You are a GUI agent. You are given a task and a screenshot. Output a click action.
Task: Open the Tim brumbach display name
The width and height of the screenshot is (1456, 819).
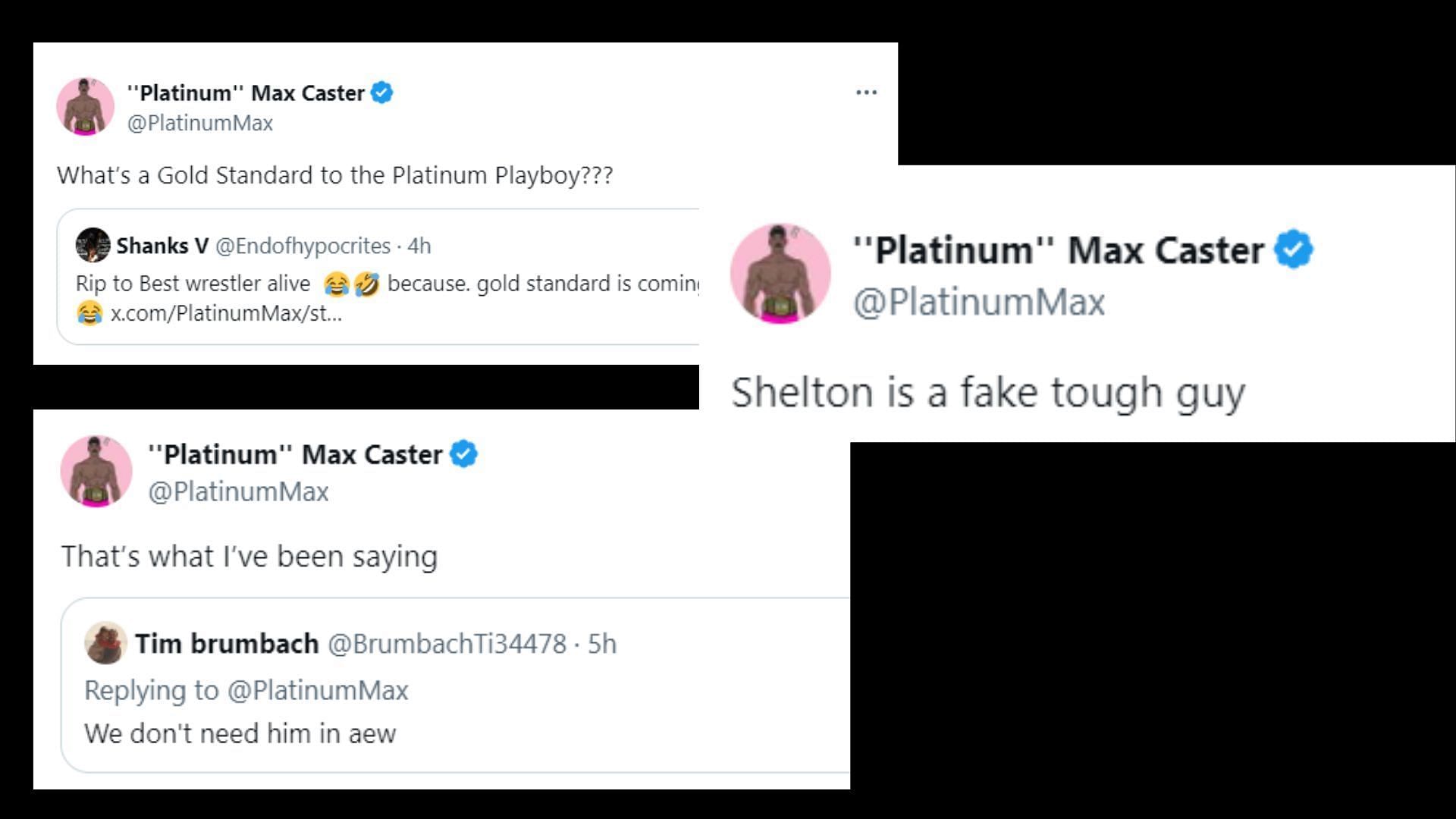[227, 644]
